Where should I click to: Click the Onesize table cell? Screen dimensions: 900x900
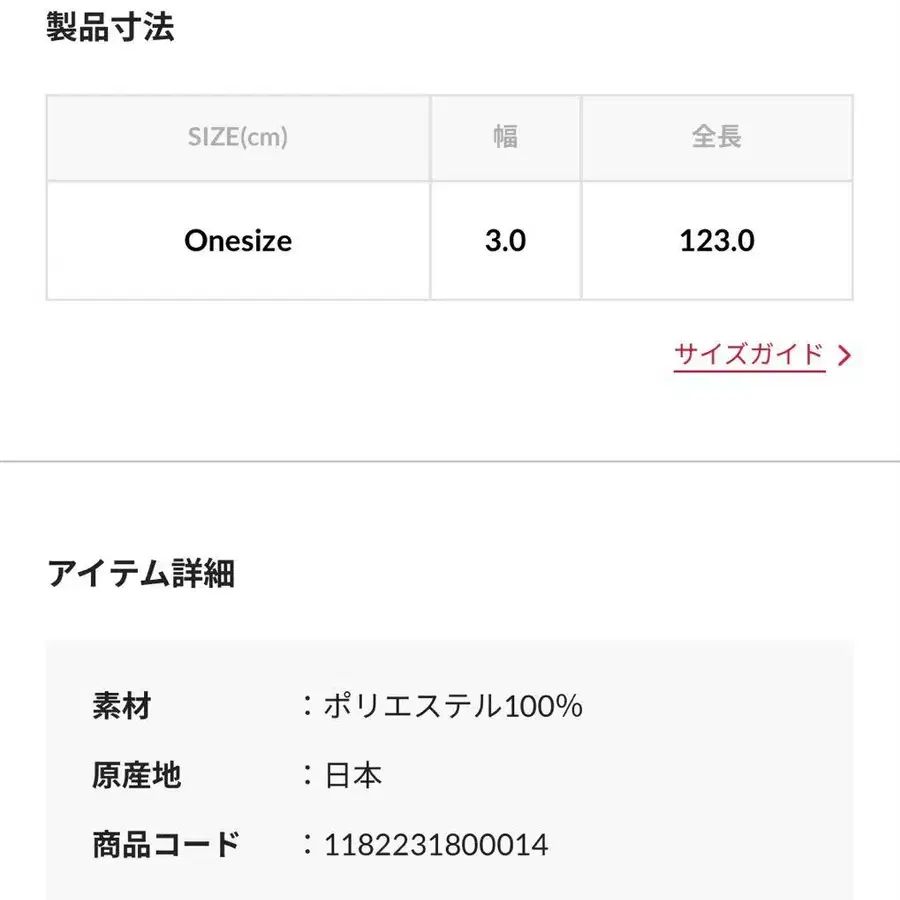[238, 241]
